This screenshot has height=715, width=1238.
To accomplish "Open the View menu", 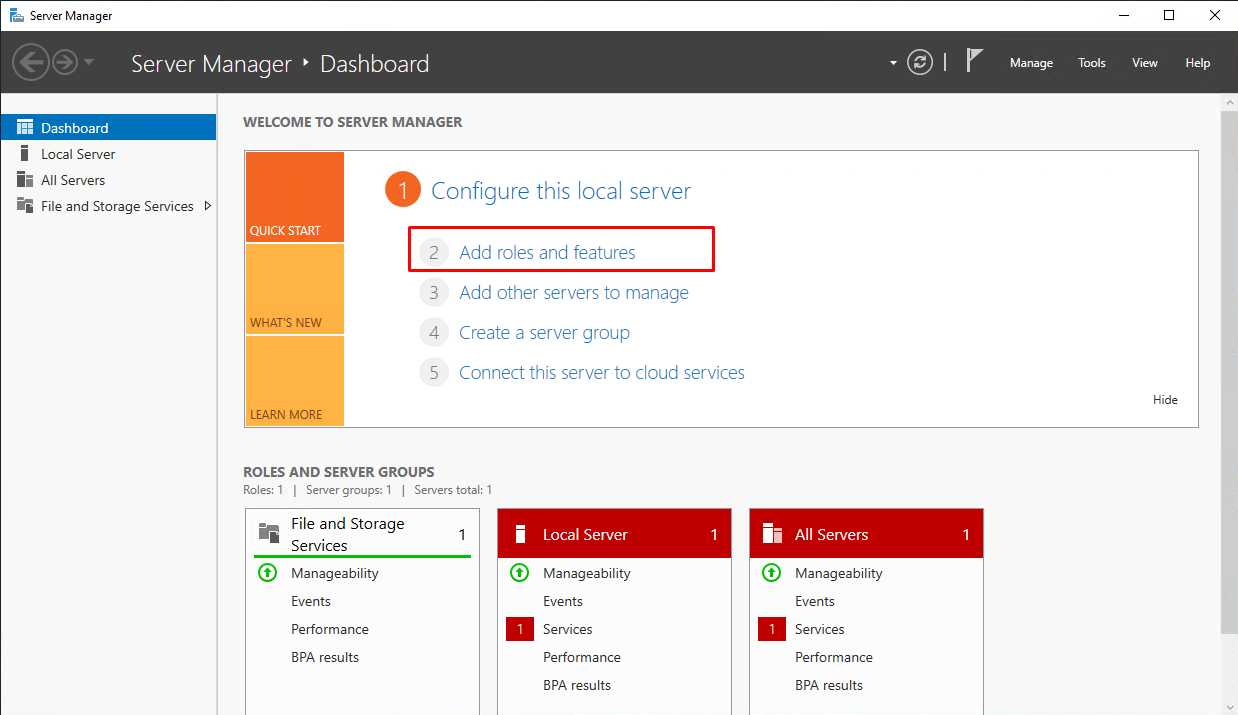I will point(1145,62).
